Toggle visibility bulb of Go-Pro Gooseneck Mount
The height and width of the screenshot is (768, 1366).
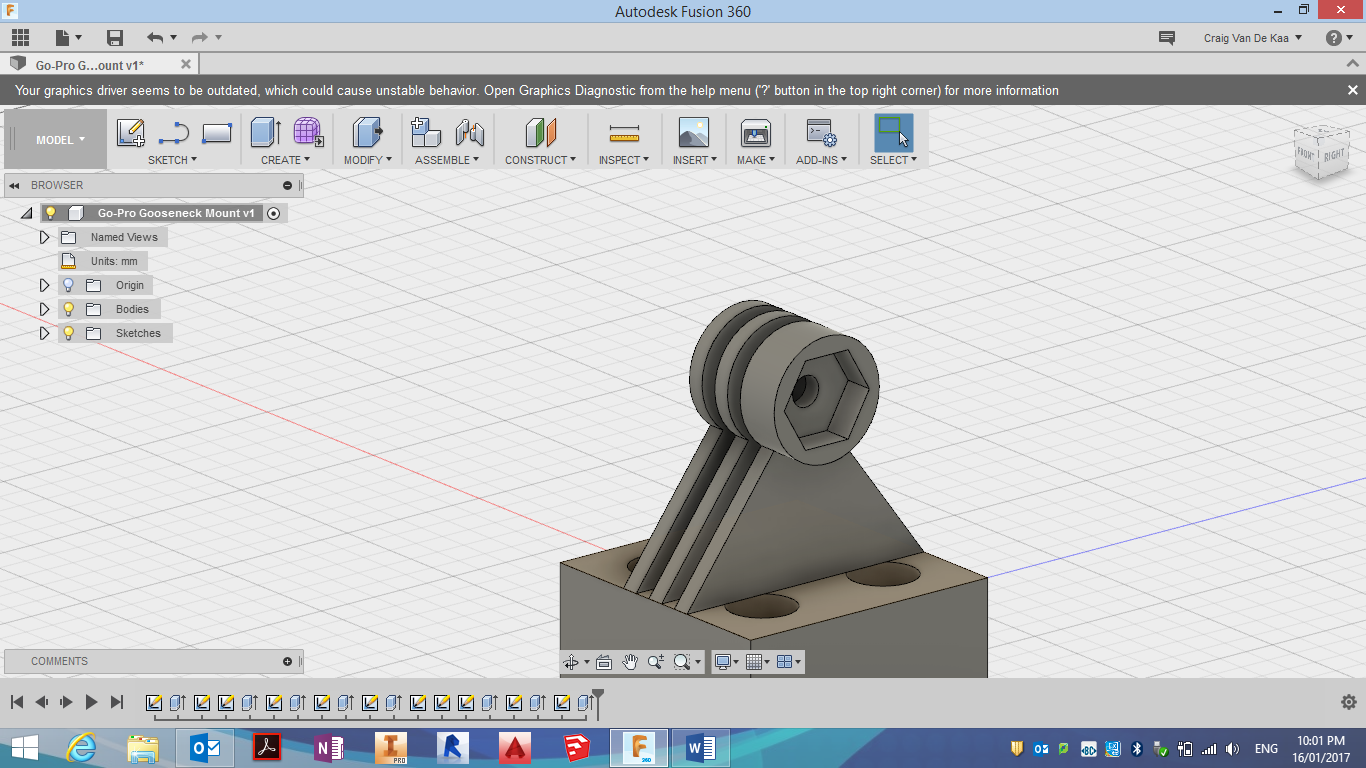click(50, 213)
